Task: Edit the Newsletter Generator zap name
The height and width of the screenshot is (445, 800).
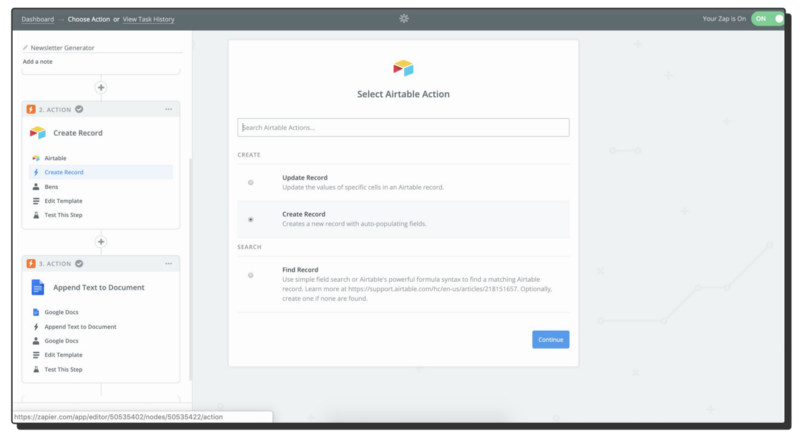Action: [x=62, y=47]
